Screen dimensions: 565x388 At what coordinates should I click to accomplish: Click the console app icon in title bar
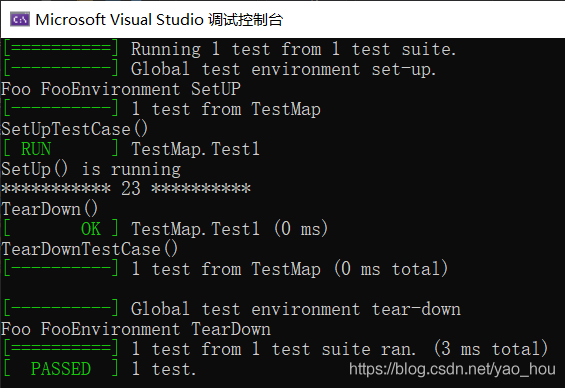point(19,19)
